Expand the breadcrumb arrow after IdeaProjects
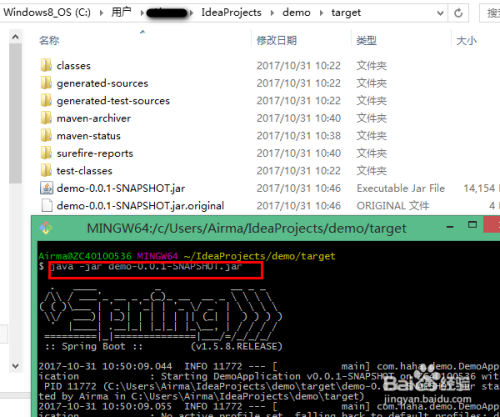500x417 pixels. (x=272, y=13)
